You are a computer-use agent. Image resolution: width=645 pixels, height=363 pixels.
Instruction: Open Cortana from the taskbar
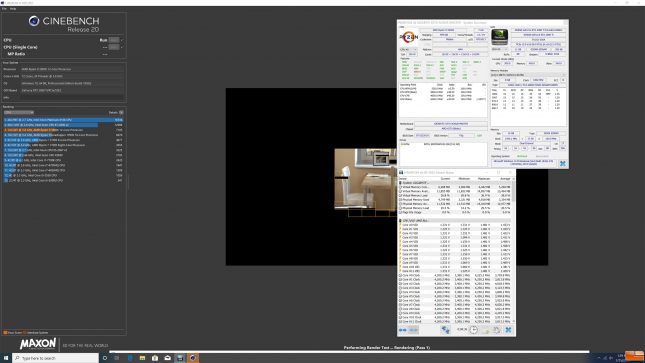click(104, 358)
